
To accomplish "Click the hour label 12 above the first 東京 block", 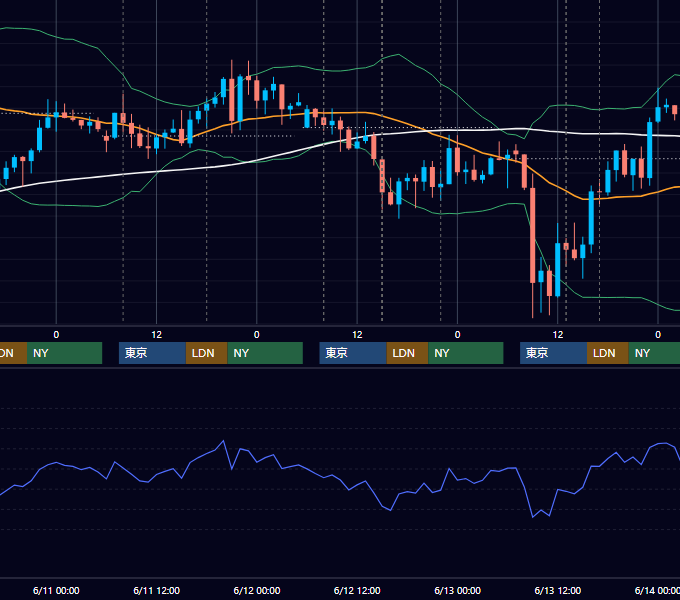I will [x=157, y=335].
